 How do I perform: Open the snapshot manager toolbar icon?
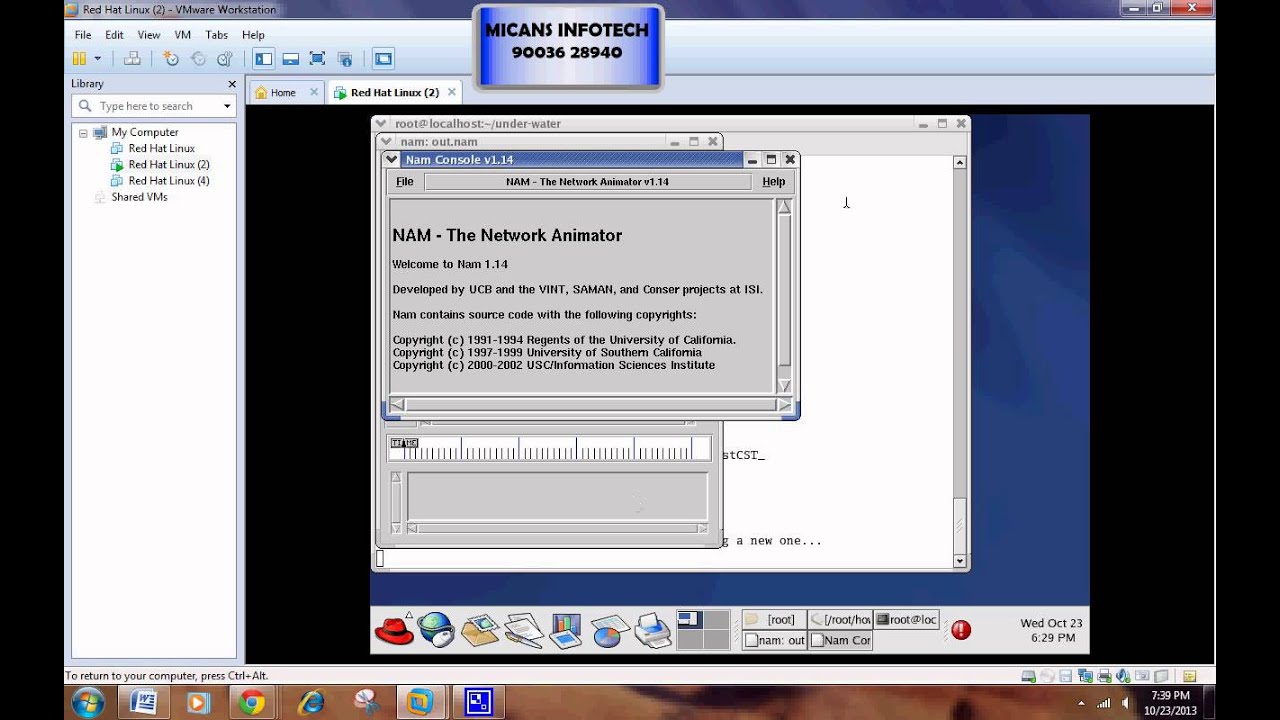(225, 59)
